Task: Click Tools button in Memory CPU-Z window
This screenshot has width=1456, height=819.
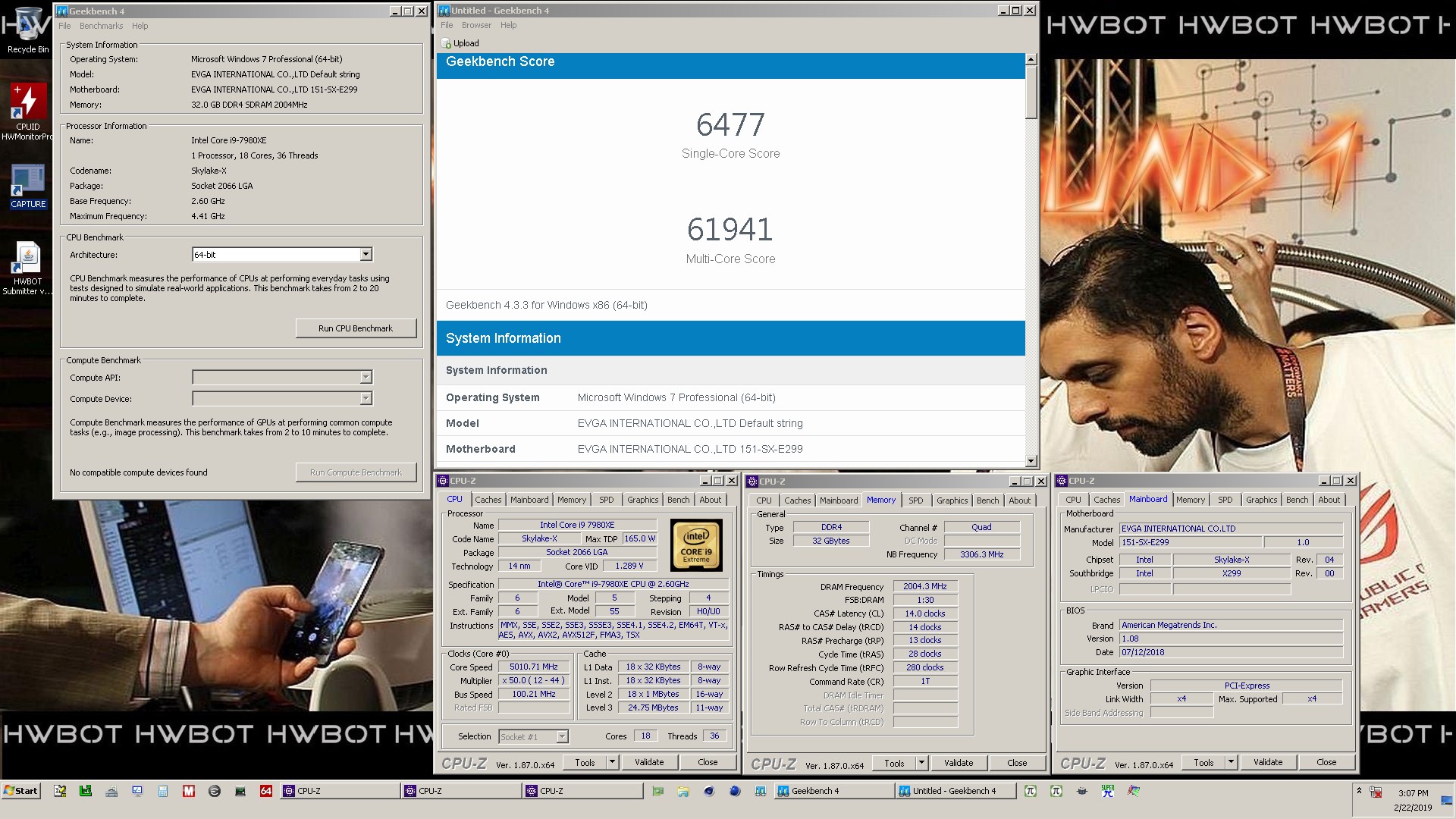Action: (894, 763)
